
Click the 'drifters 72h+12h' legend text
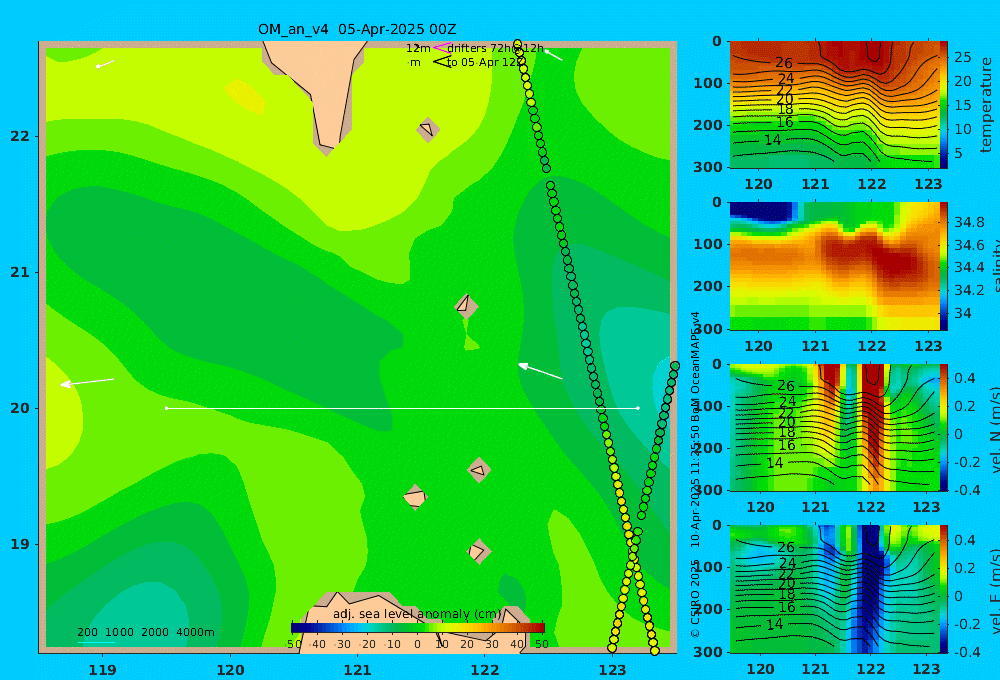[496, 48]
